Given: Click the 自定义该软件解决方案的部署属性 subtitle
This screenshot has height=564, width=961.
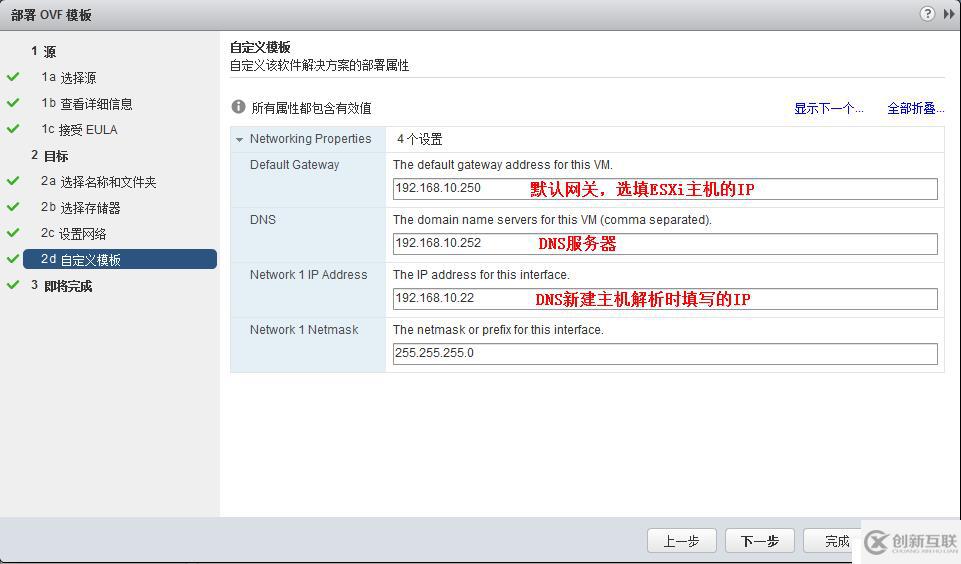Looking at the screenshot, I should 319,66.
